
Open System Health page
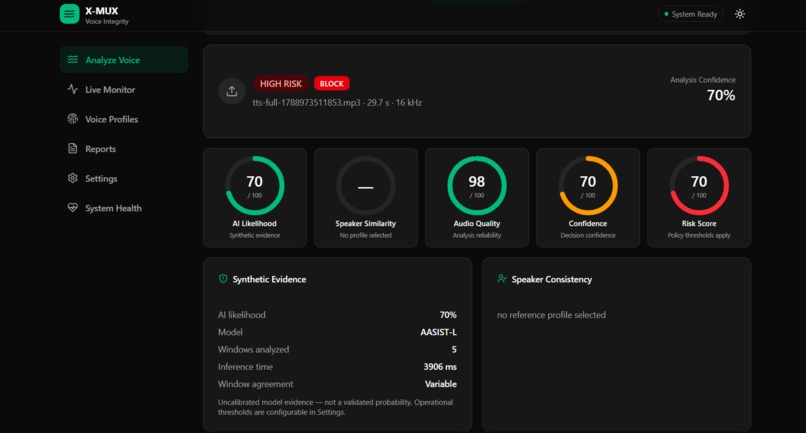pyautogui.click(x=124, y=208)
